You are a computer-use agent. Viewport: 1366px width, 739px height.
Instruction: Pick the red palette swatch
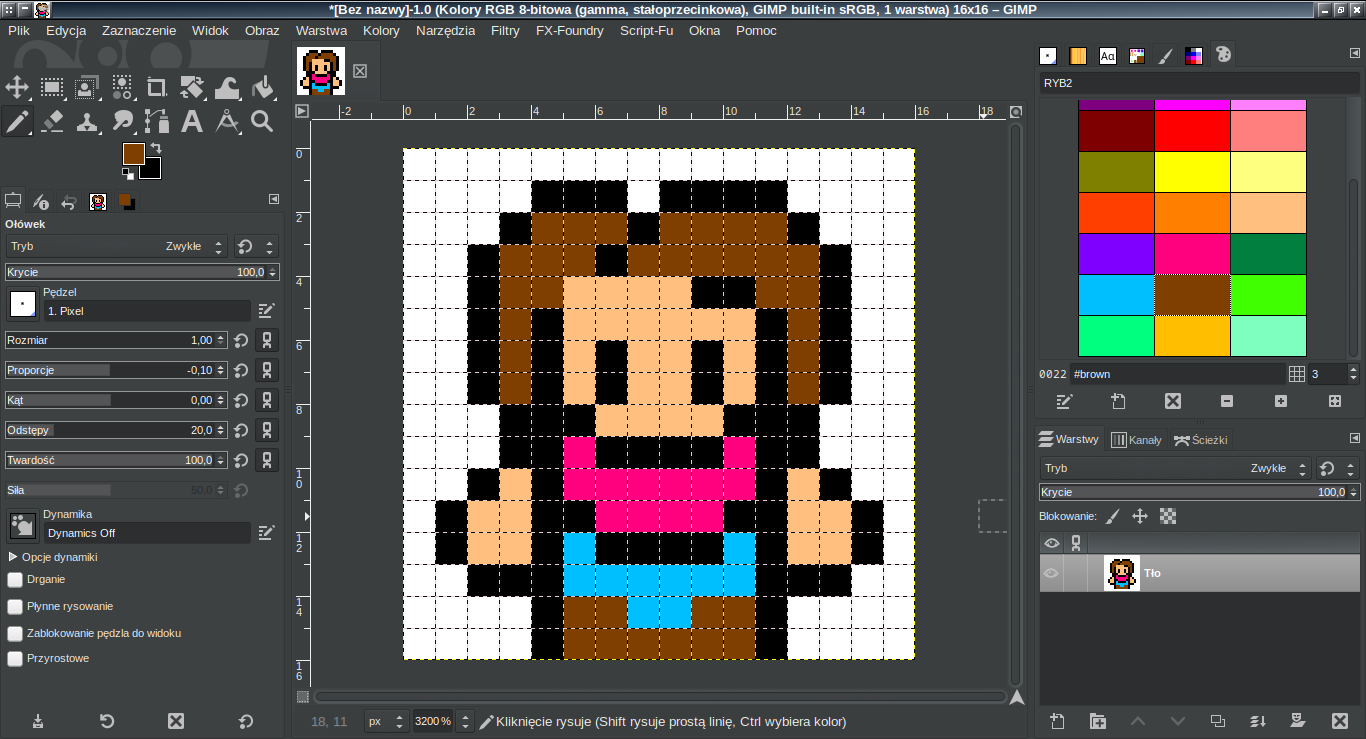point(1192,131)
